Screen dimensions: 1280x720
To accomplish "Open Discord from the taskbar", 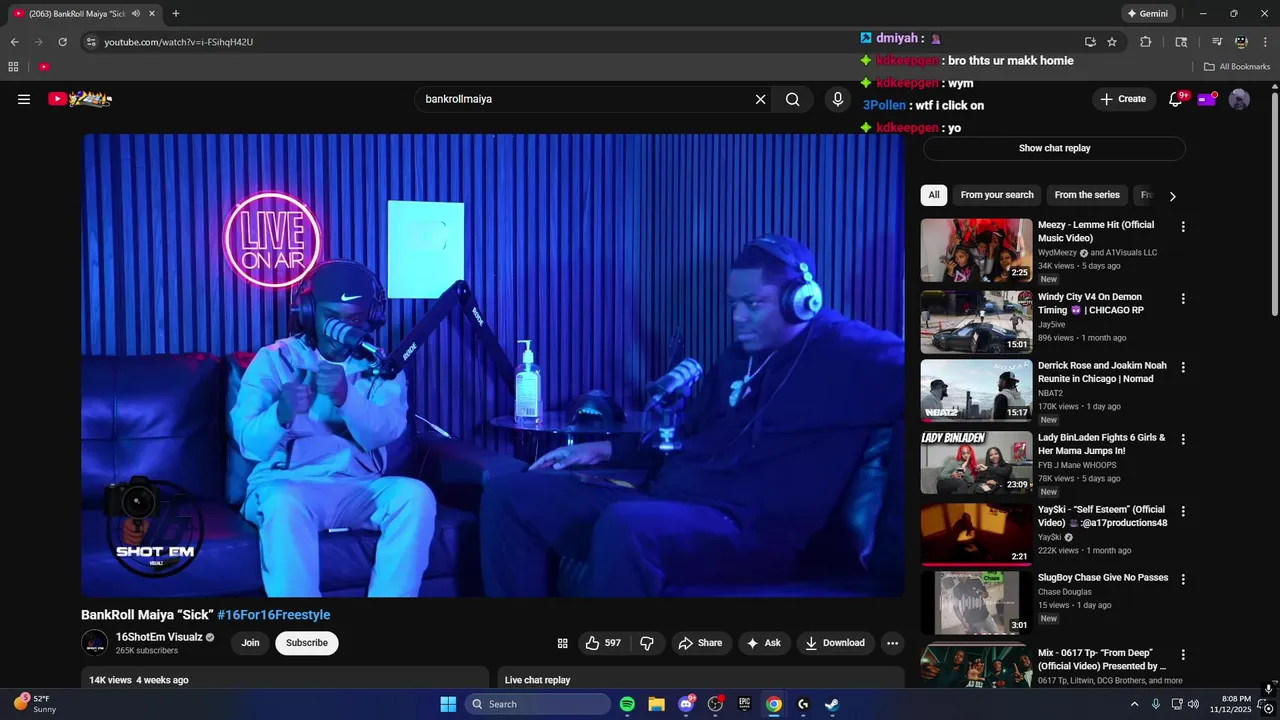I will point(686,704).
